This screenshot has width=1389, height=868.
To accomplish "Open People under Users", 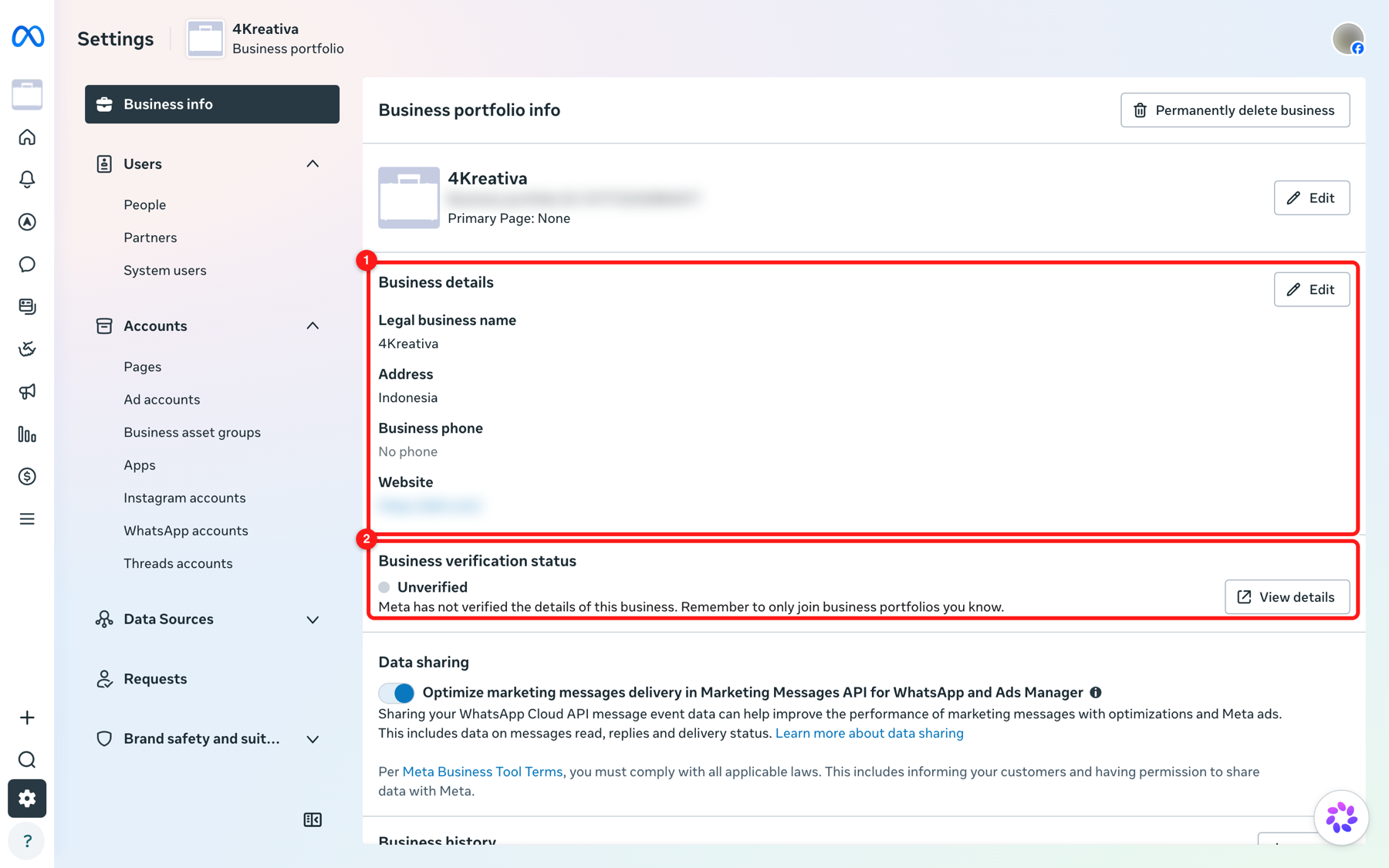I will [x=145, y=204].
